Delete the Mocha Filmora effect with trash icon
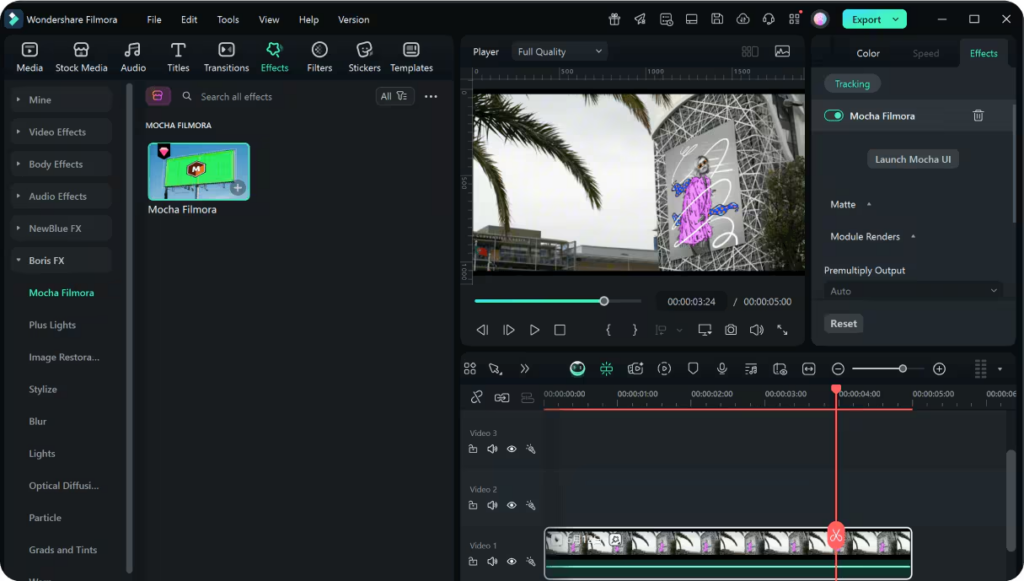 tap(978, 116)
